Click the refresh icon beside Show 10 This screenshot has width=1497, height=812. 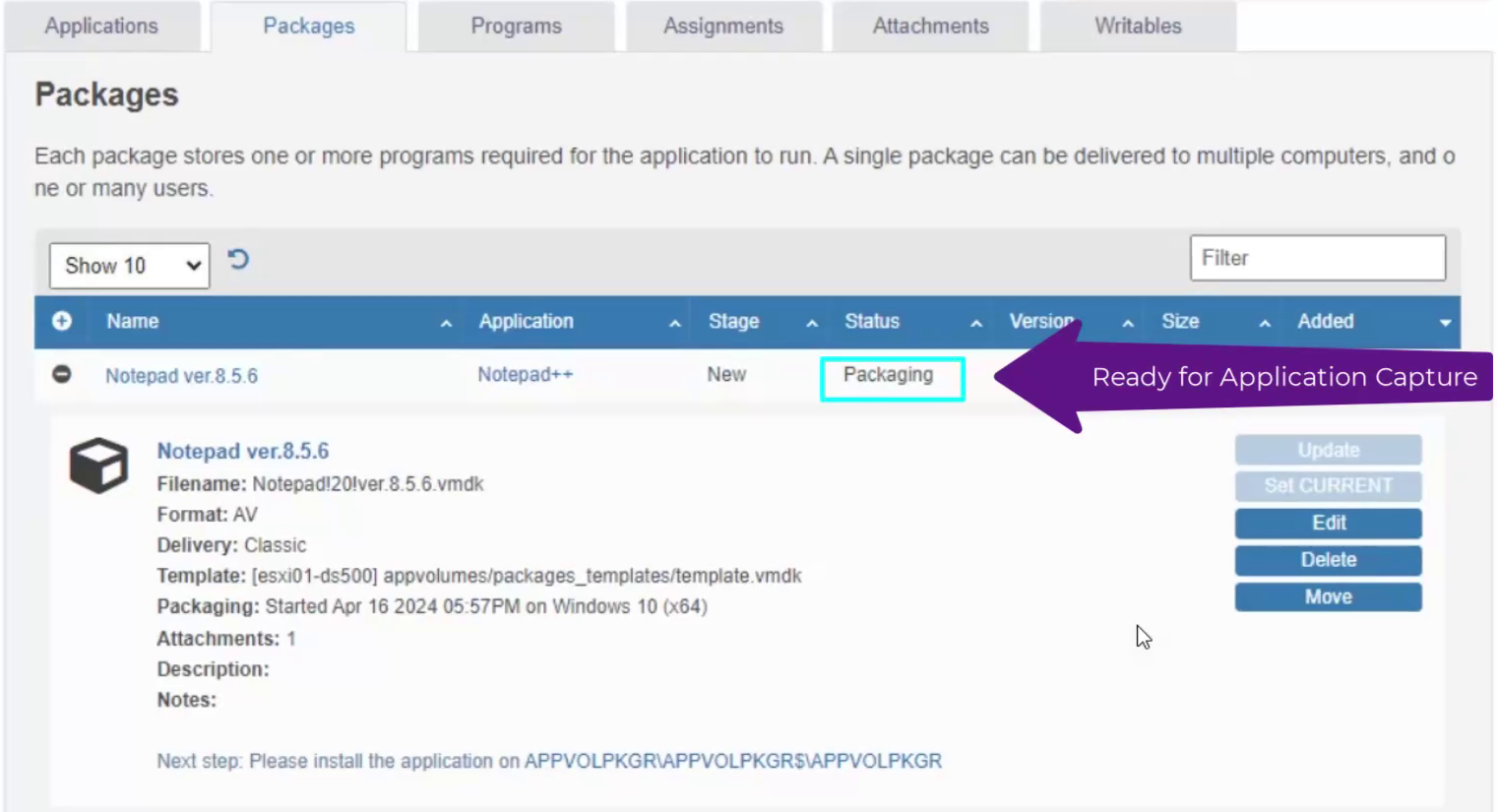(x=238, y=260)
